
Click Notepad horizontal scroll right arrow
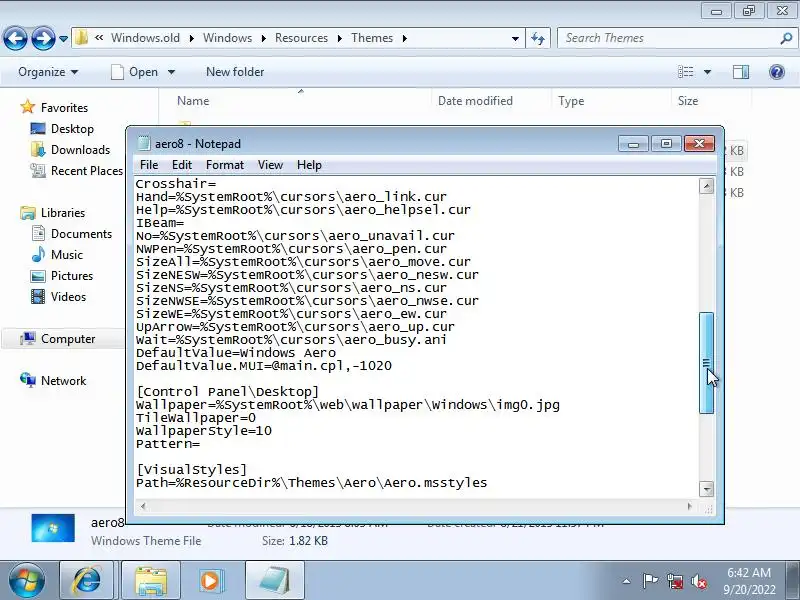point(690,506)
